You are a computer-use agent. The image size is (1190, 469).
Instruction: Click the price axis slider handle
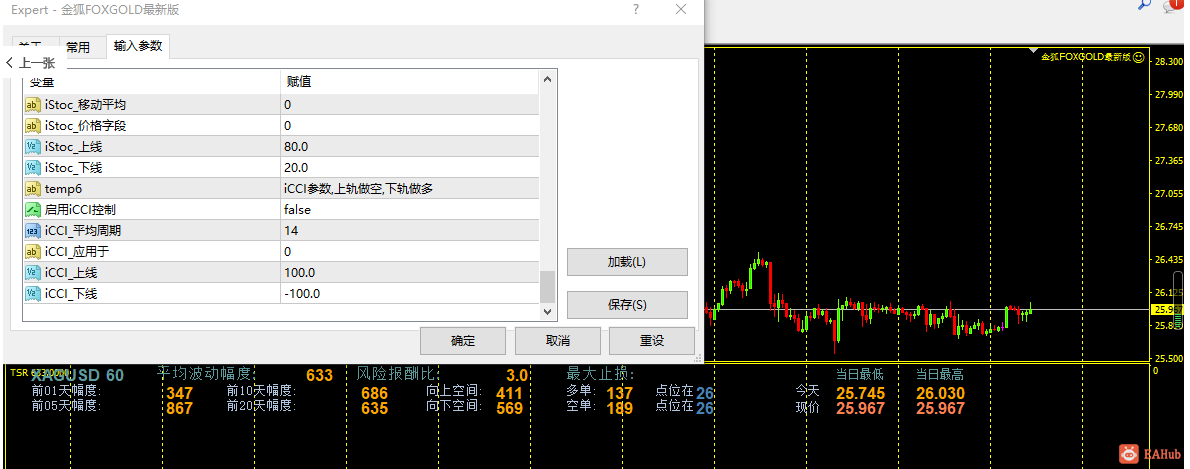tap(1178, 301)
